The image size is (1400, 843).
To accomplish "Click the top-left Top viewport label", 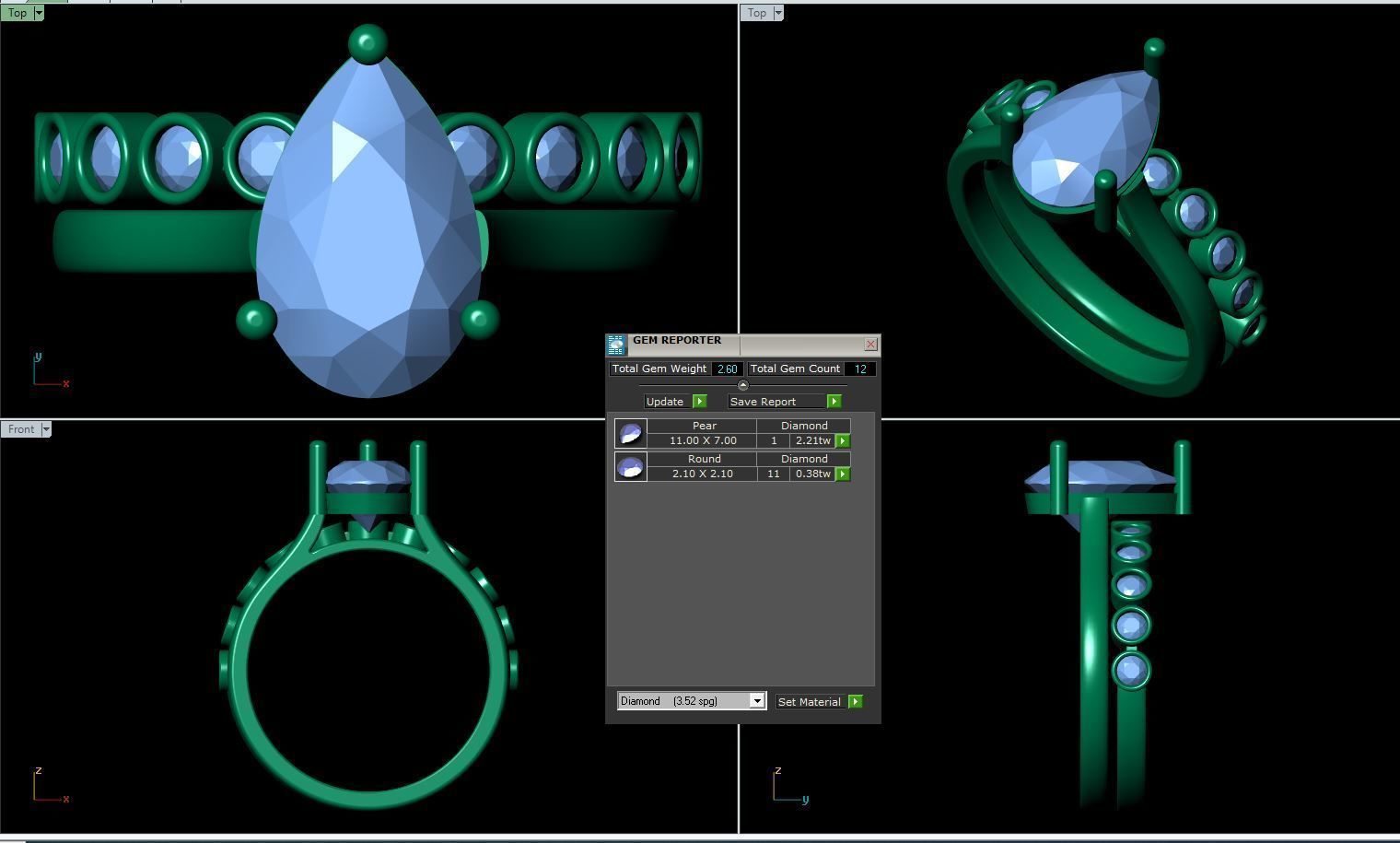I will (17, 13).
